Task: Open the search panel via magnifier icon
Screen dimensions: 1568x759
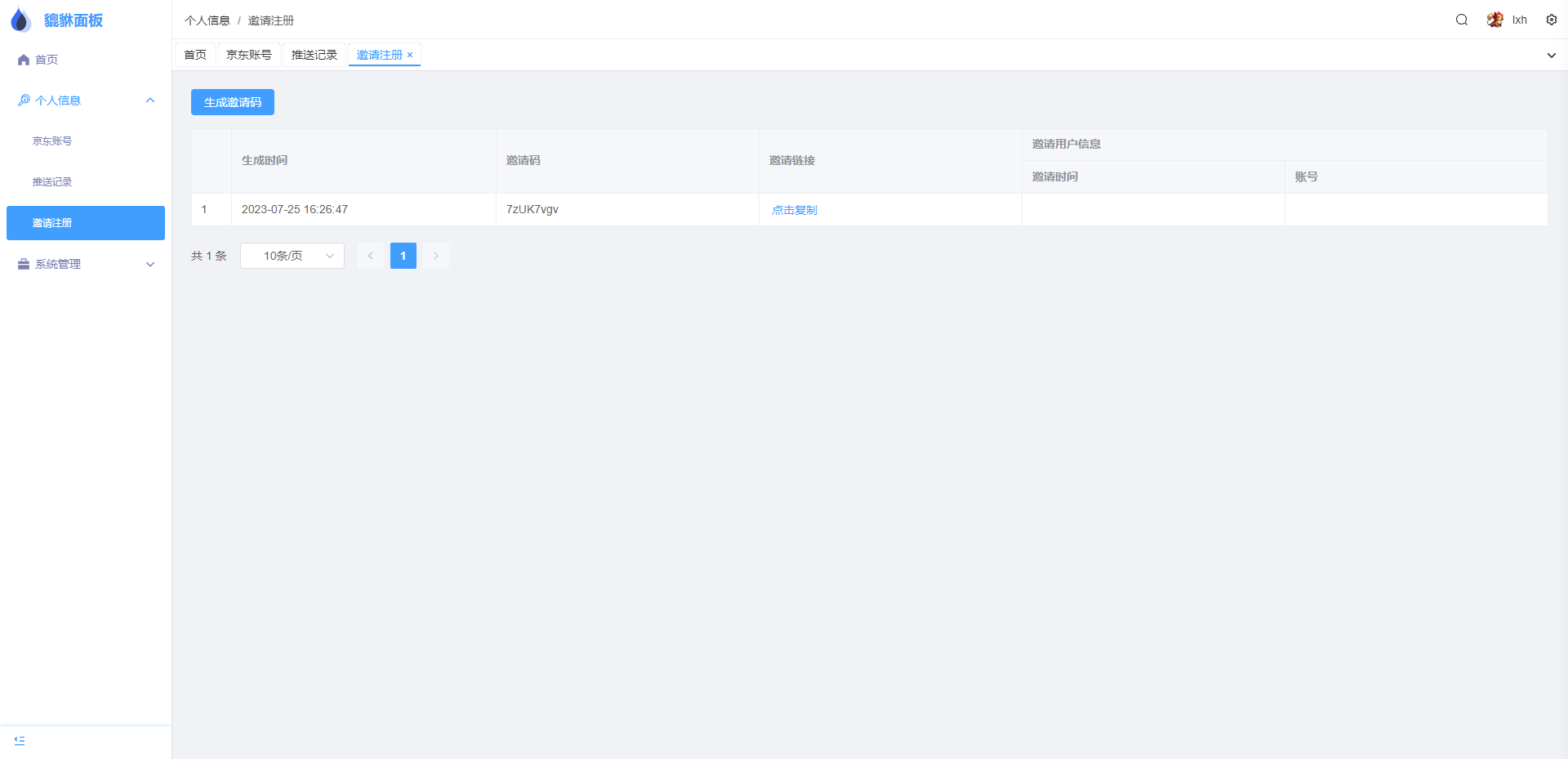Action: [x=1461, y=20]
